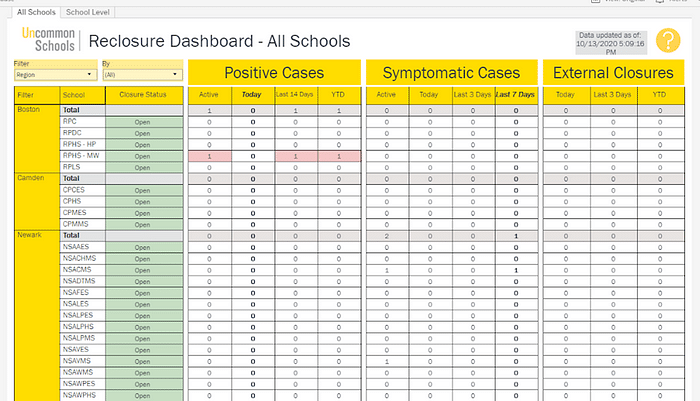Click the NSACMS school name
Viewport: 700px width, 401px height.
78,270
